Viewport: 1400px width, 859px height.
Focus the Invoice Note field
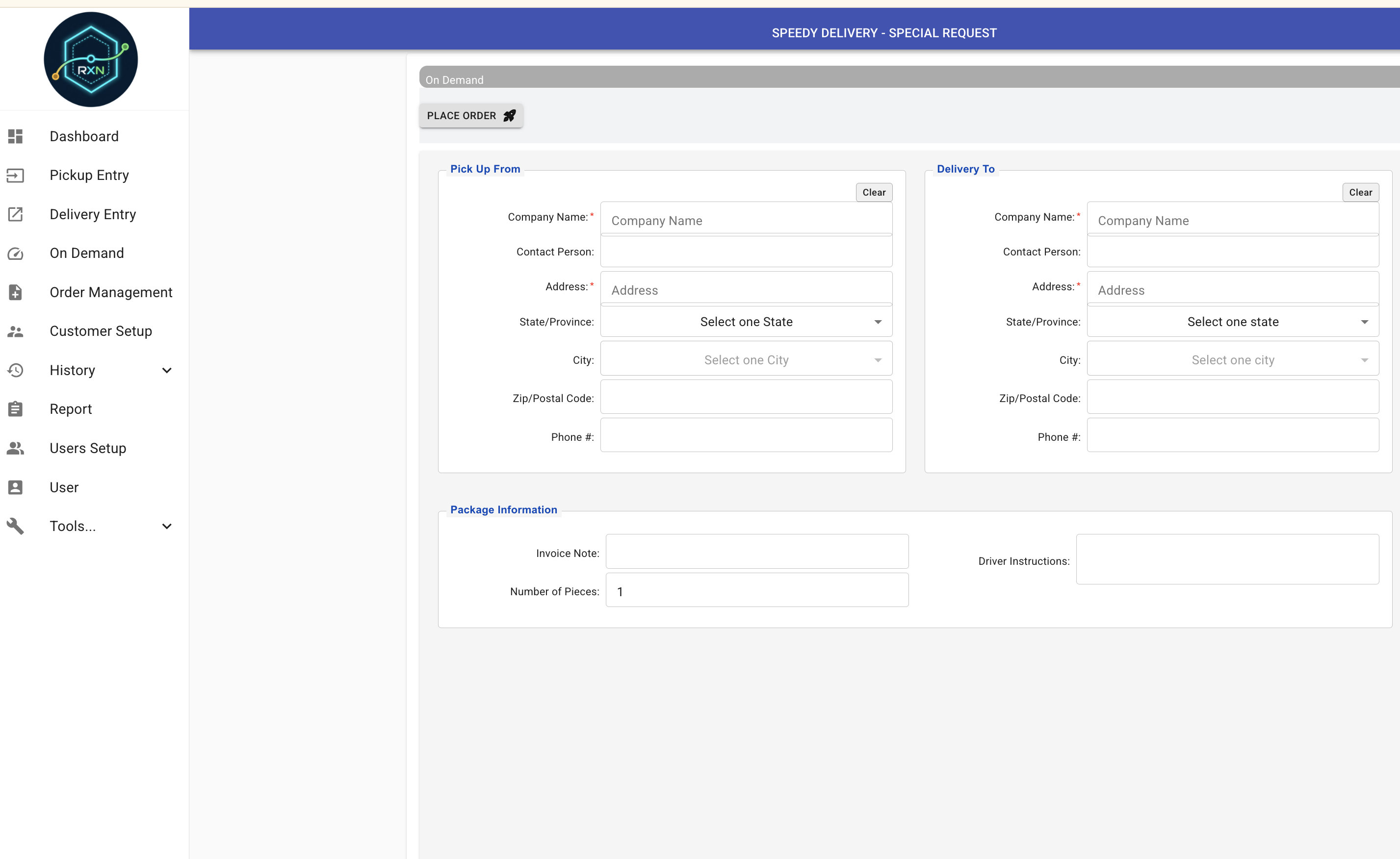click(756, 551)
